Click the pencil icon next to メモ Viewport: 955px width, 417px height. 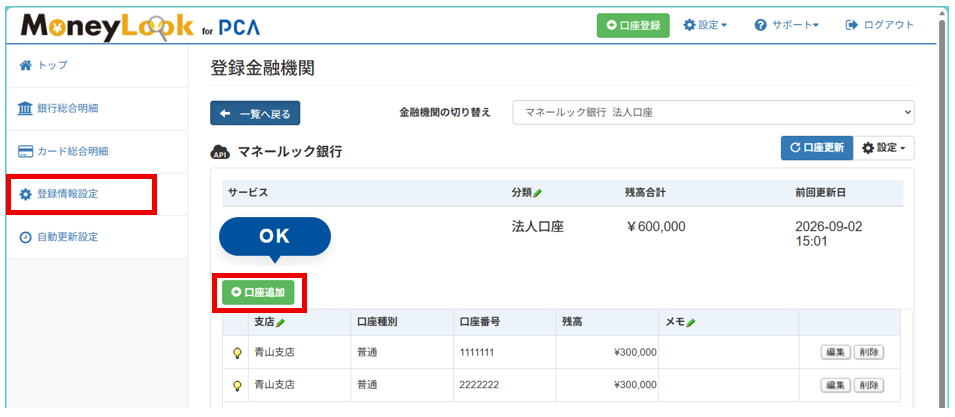tap(691, 323)
